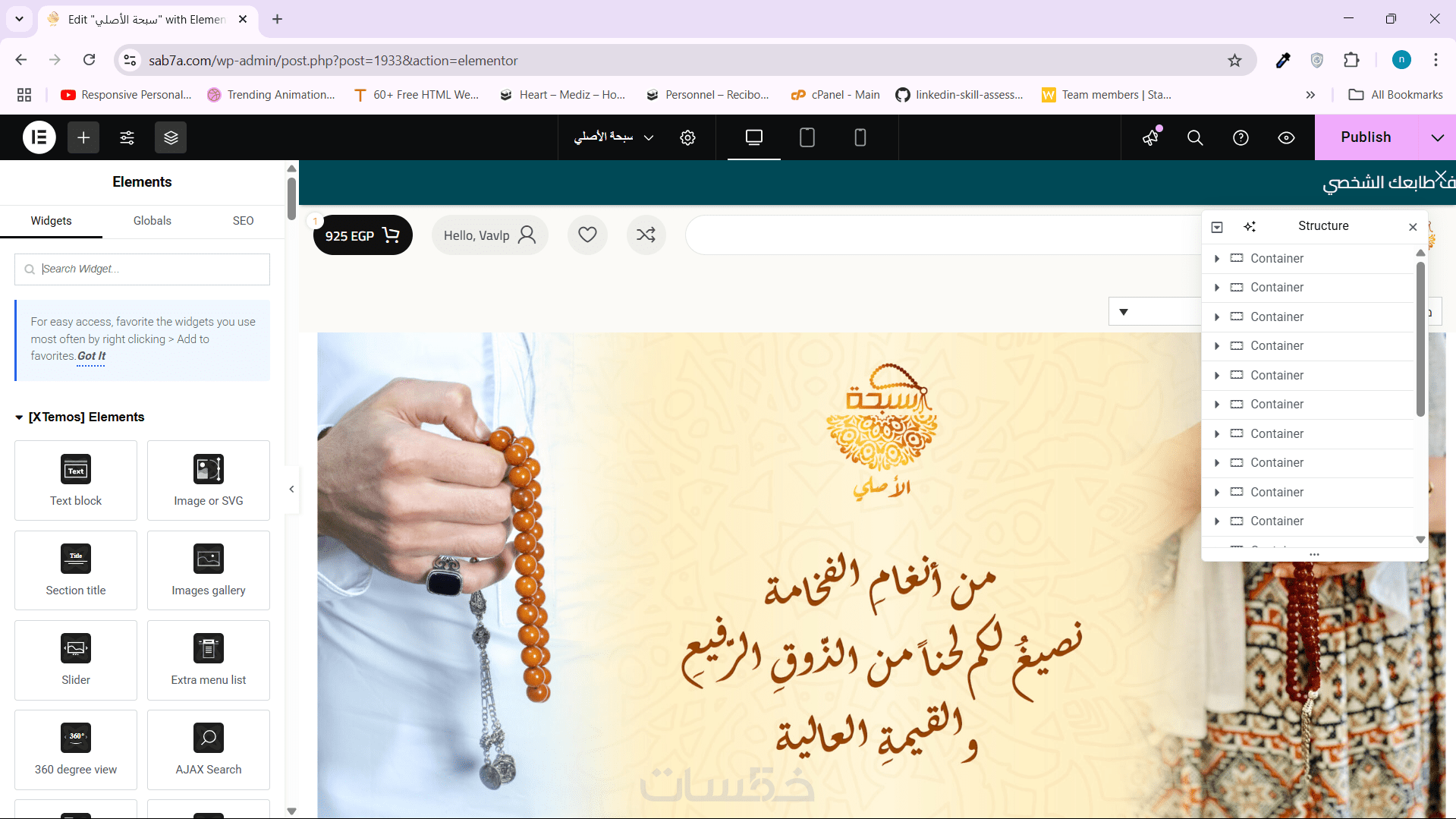Click the Publish button
1456x819 pixels.
1366,137
